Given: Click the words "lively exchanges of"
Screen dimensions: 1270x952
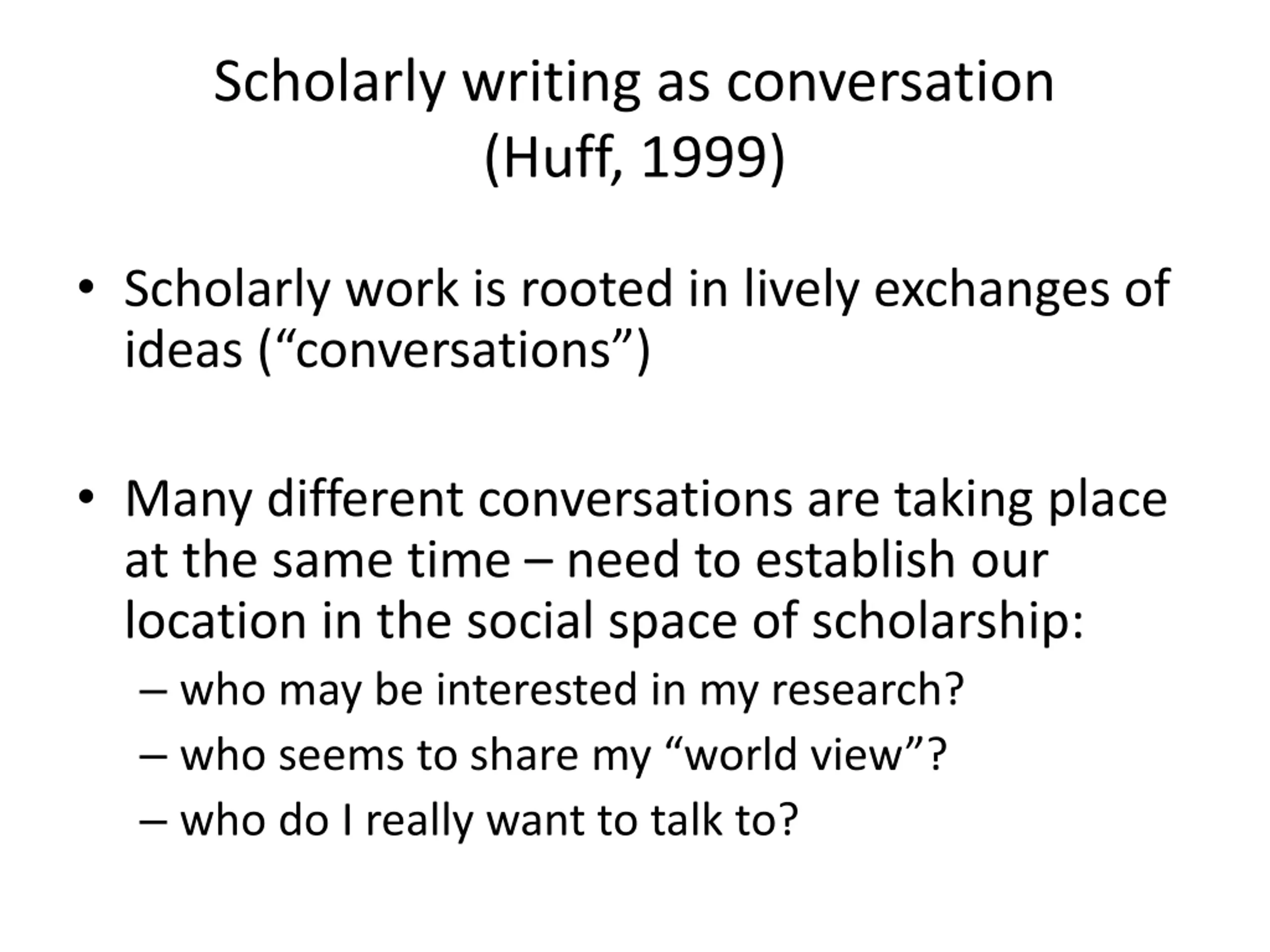Looking at the screenshot, I should pos(956,289).
